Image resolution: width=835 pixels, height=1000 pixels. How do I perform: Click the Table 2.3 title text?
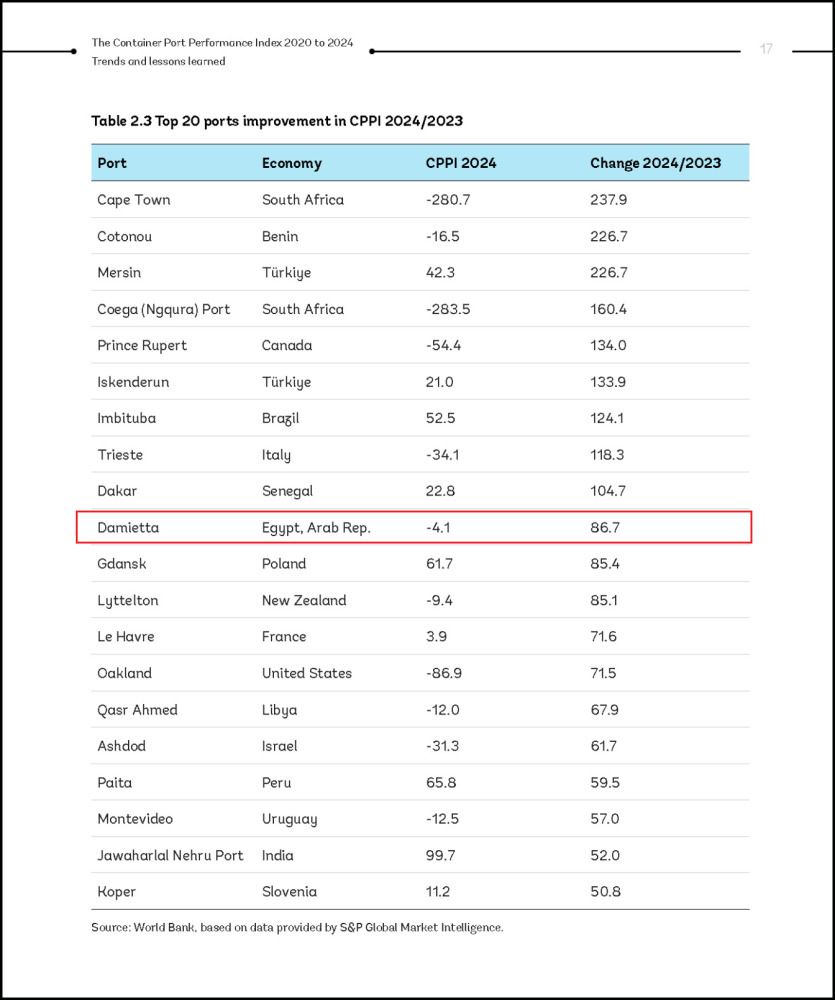click(277, 121)
